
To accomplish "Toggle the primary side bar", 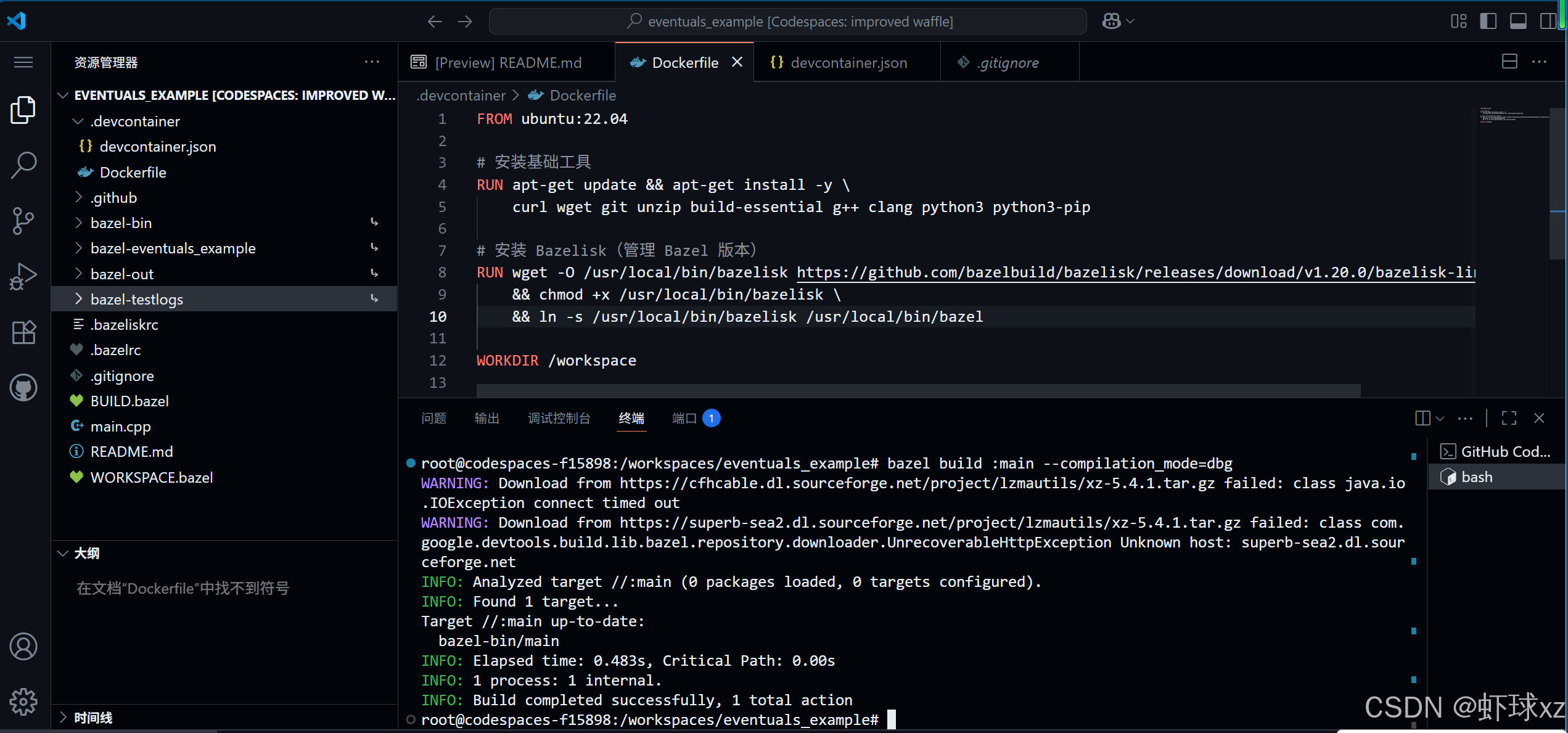I will click(1488, 21).
